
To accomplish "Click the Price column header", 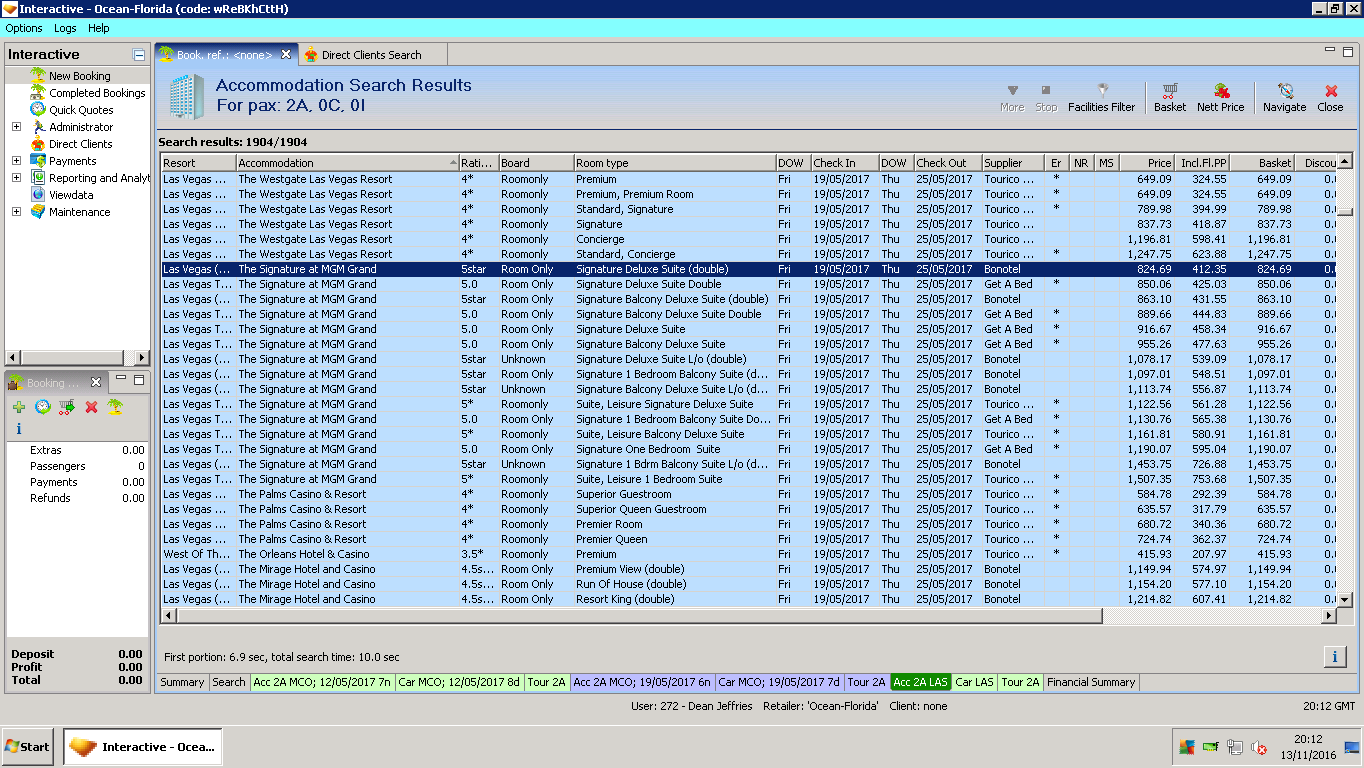I will 1147,163.
